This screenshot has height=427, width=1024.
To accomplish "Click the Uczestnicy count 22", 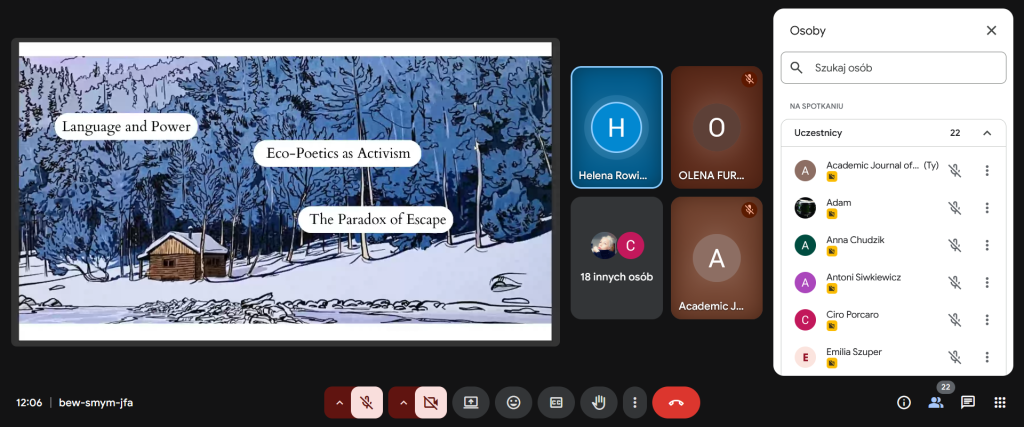I will 955,133.
